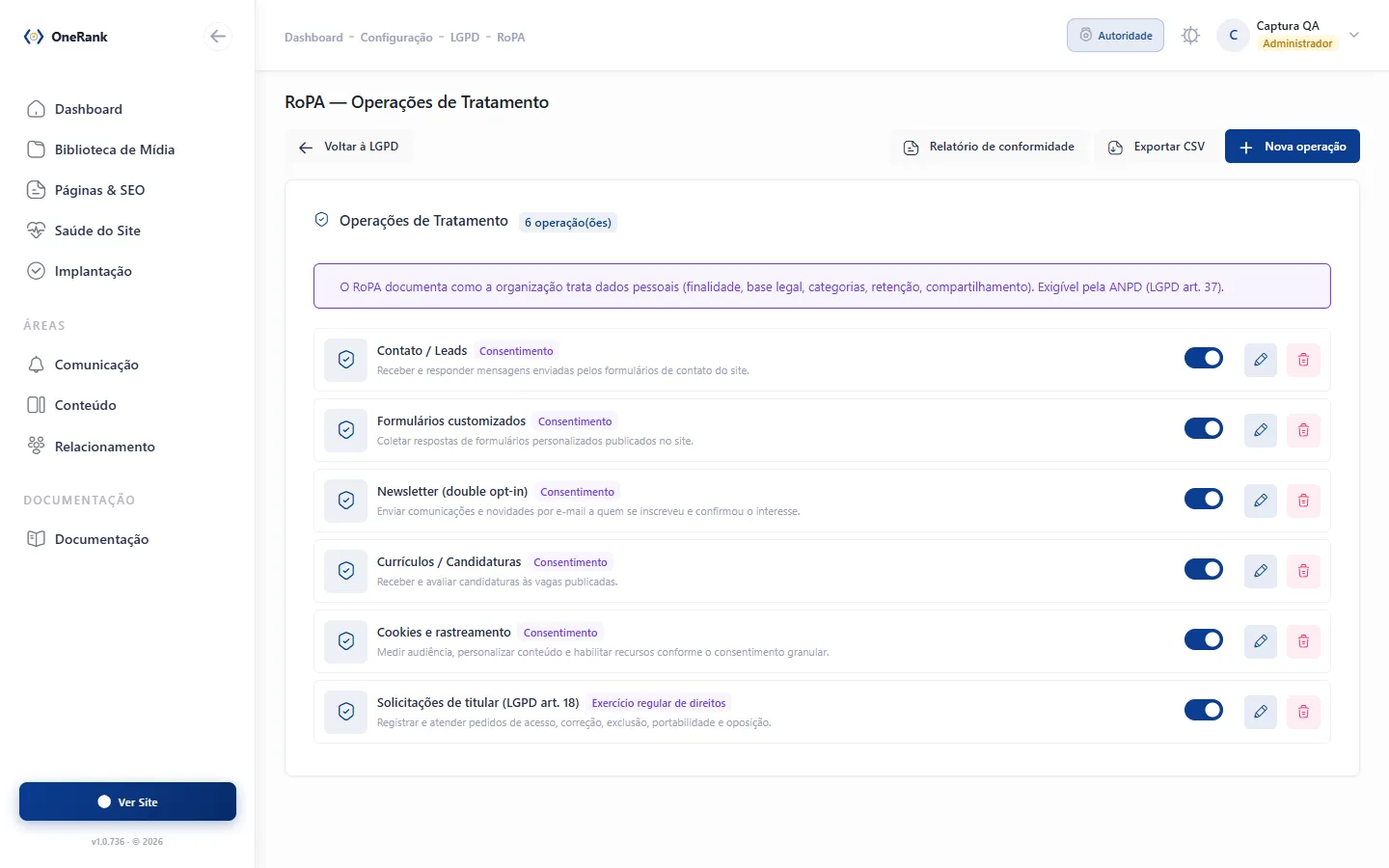Delete the Solicitações de titular operation
This screenshot has height=868, width=1389.
coord(1303,712)
